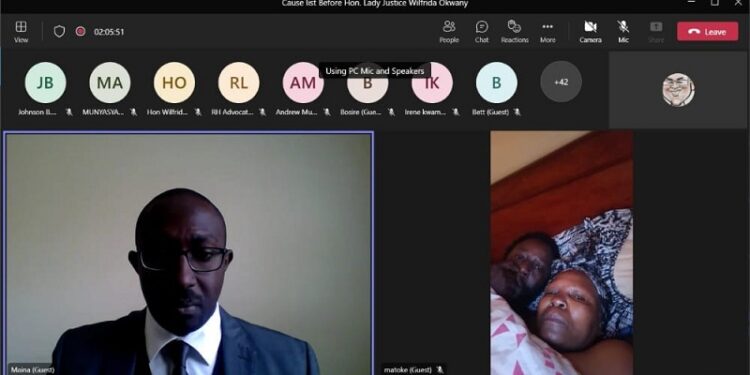Click the muted mic icon beside matoke (Guest)
750x375 pixels.
tap(440, 370)
